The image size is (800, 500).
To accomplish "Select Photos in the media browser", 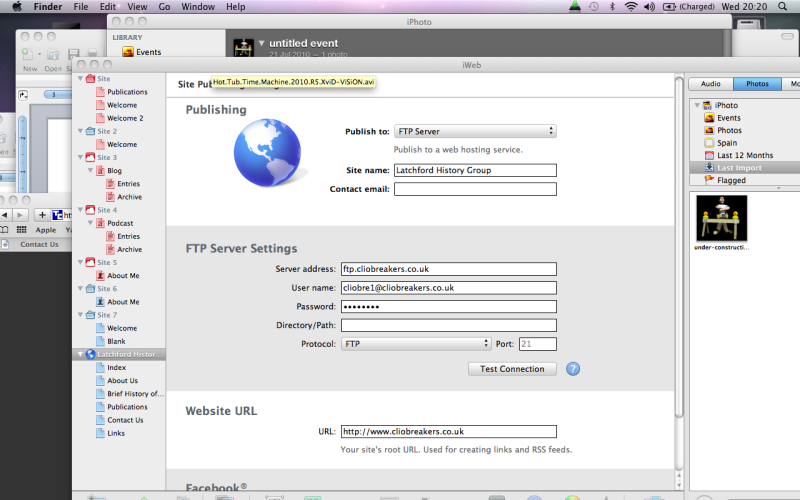I will [x=729, y=131].
